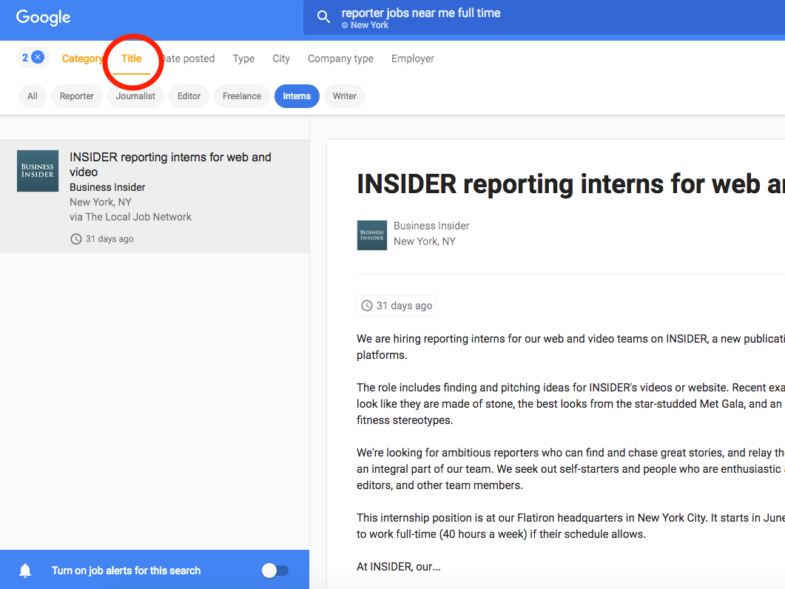Clear the 2 active filters
This screenshot has width=785, height=589.
point(38,57)
